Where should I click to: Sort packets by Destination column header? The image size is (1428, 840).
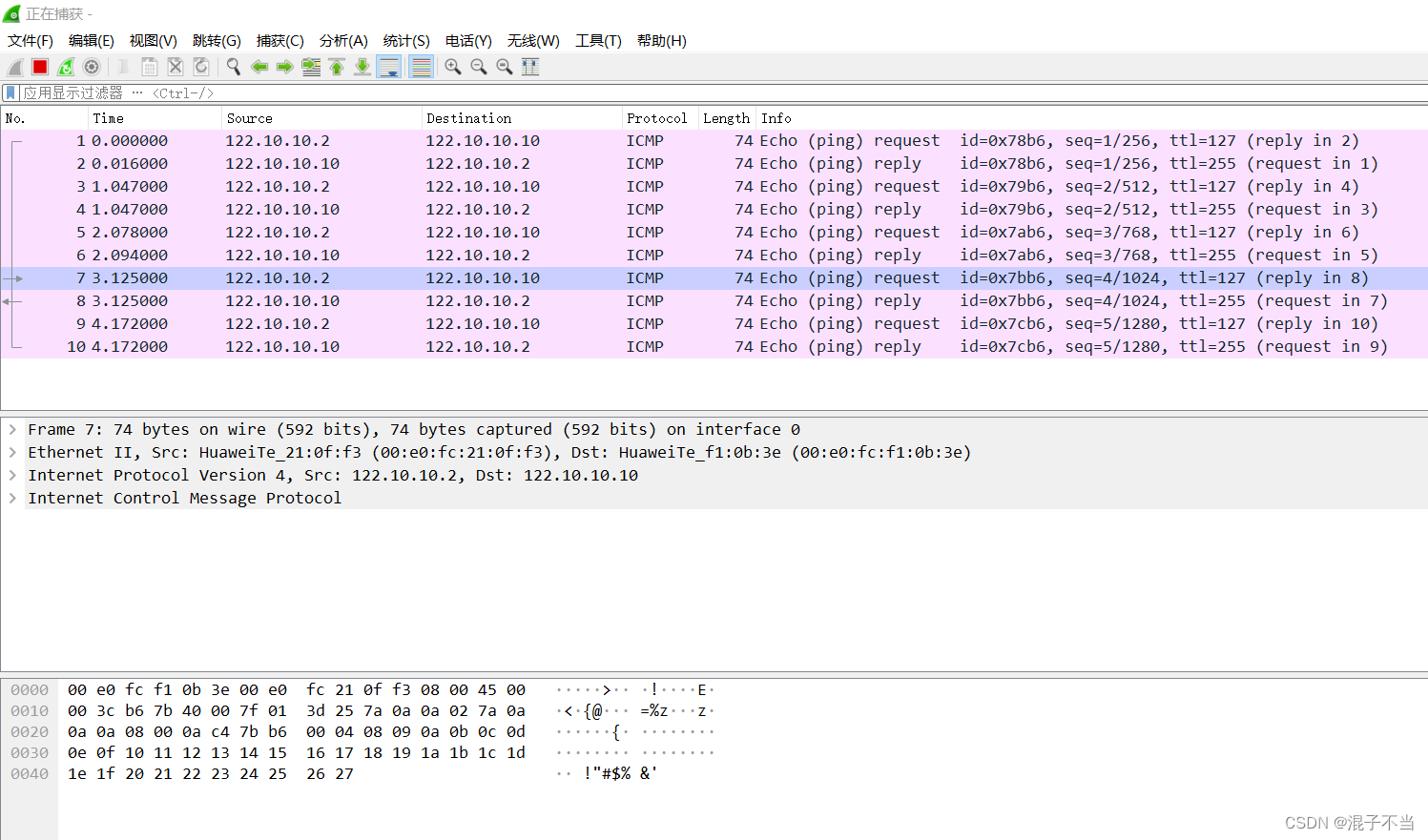click(522, 118)
